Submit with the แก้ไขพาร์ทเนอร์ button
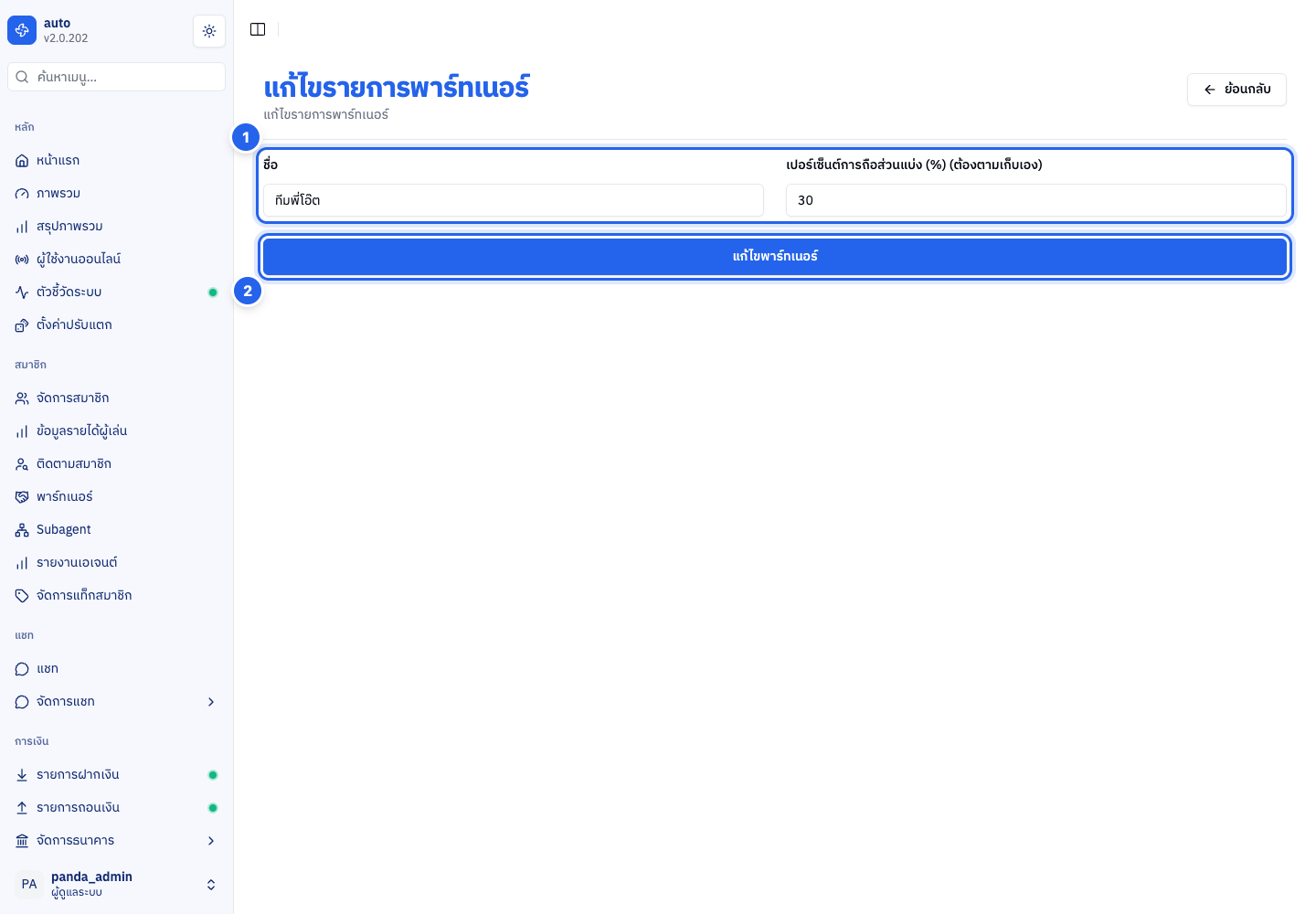The width and height of the screenshot is (1316, 914). click(775, 257)
